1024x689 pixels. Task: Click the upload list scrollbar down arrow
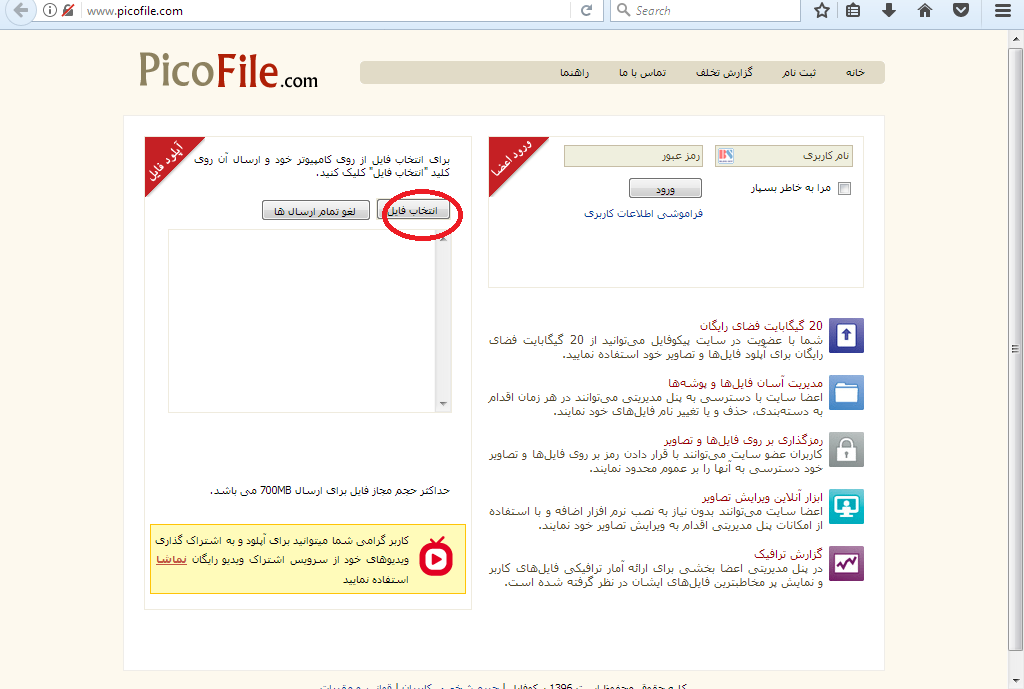click(x=444, y=404)
